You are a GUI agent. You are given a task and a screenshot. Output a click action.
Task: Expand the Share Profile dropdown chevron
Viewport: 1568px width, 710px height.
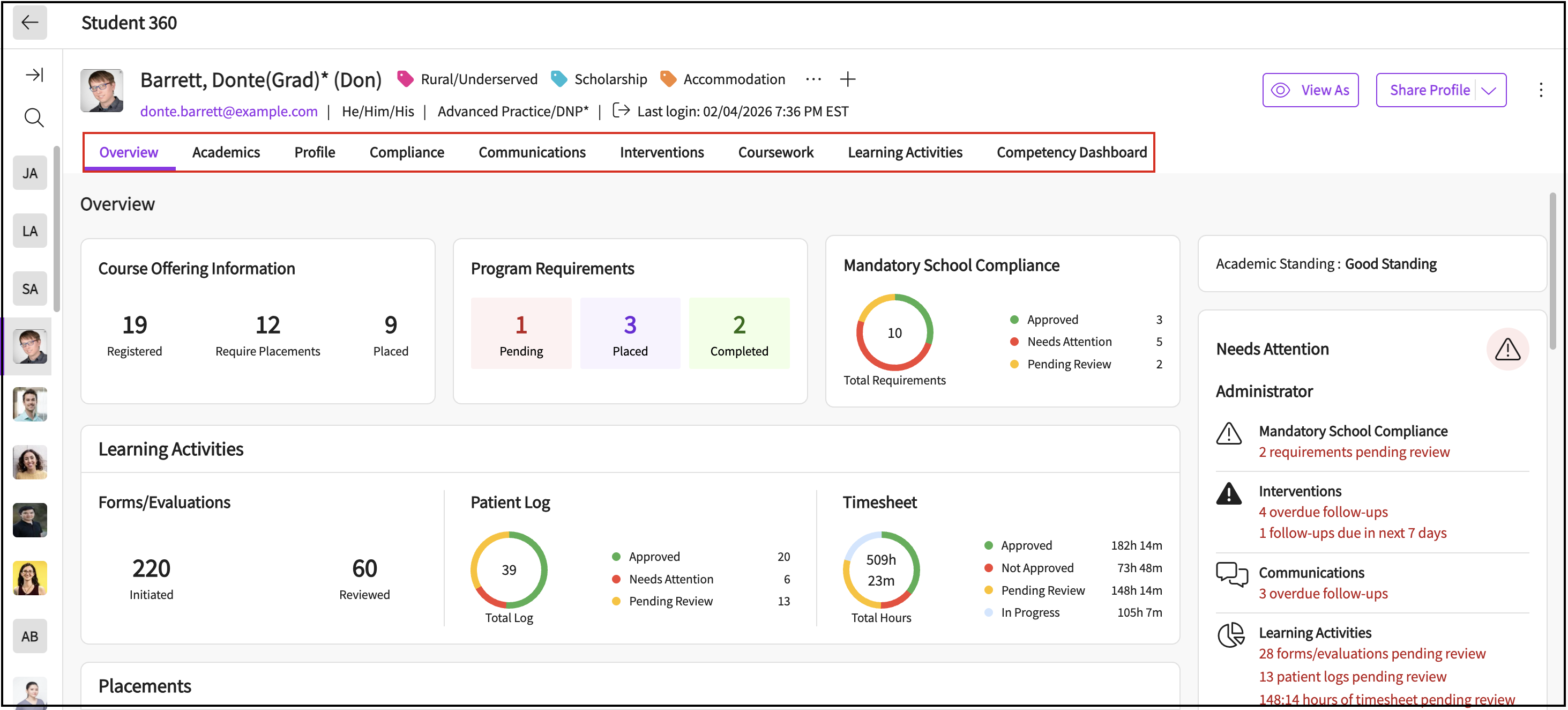(1488, 91)
